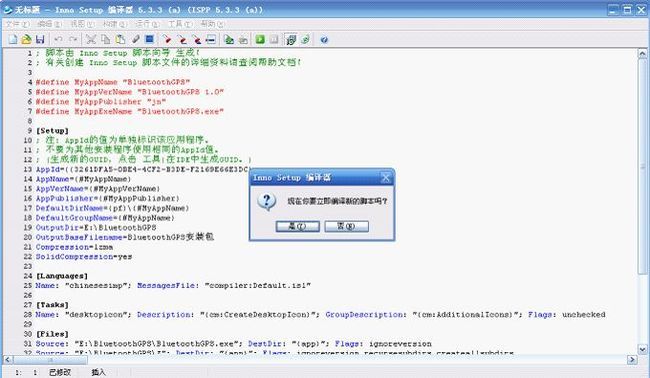Open the 运行(R) menu
Viewport: 650px width, 378px height.
pyautogui.click(x=148, y=24)
